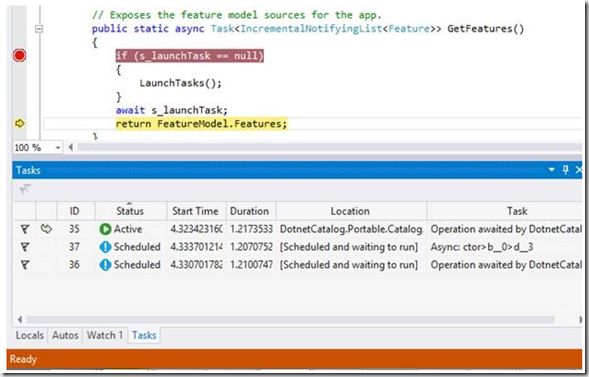
Task: Switch to the Watch 1 tab
Action: [105, 335]
